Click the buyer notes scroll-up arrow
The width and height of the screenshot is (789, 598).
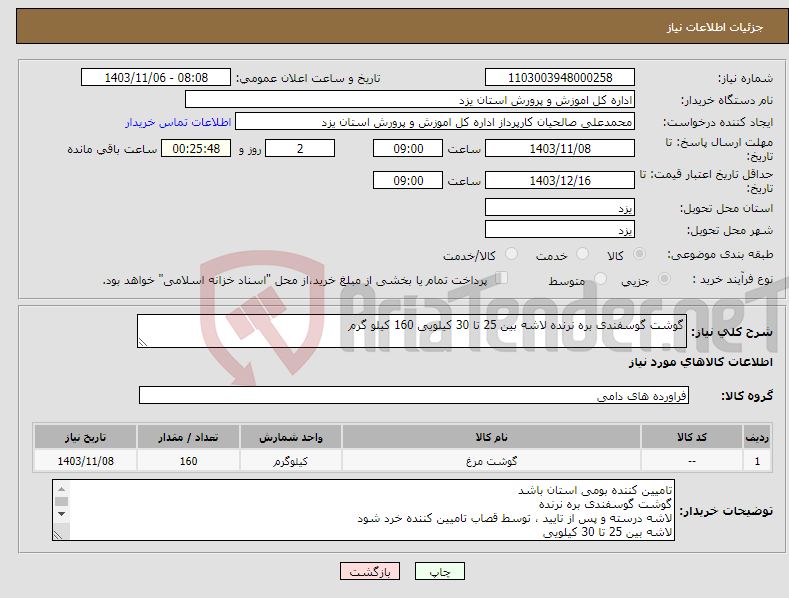coord(61,489)
